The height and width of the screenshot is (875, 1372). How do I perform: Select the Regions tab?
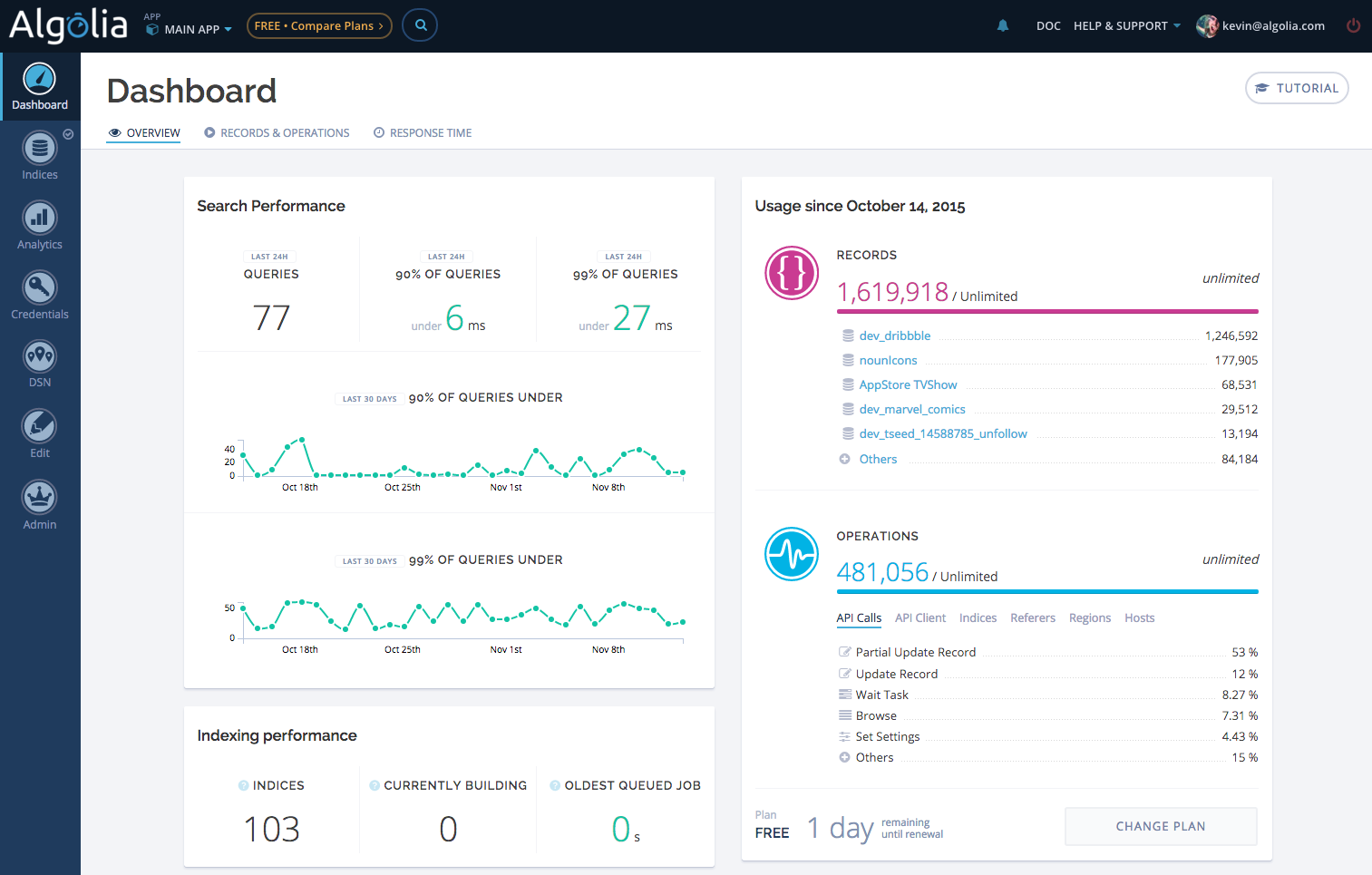[x=1090, y=618]
